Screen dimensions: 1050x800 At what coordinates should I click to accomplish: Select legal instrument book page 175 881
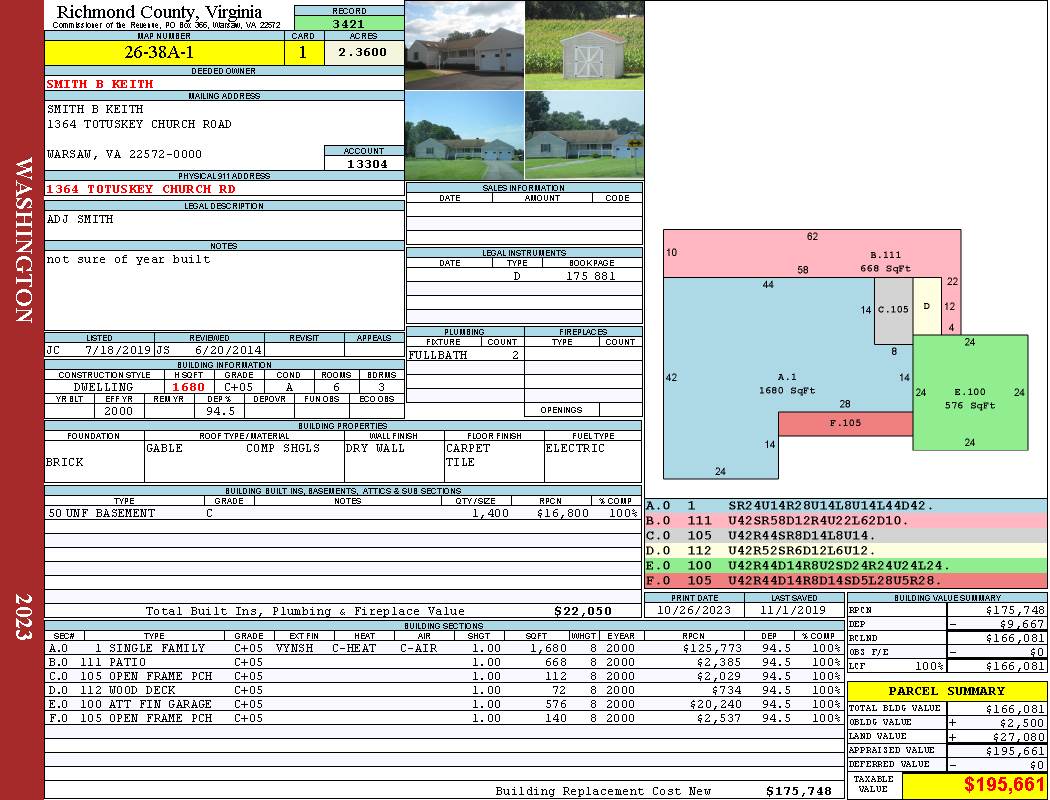(590, 276)
